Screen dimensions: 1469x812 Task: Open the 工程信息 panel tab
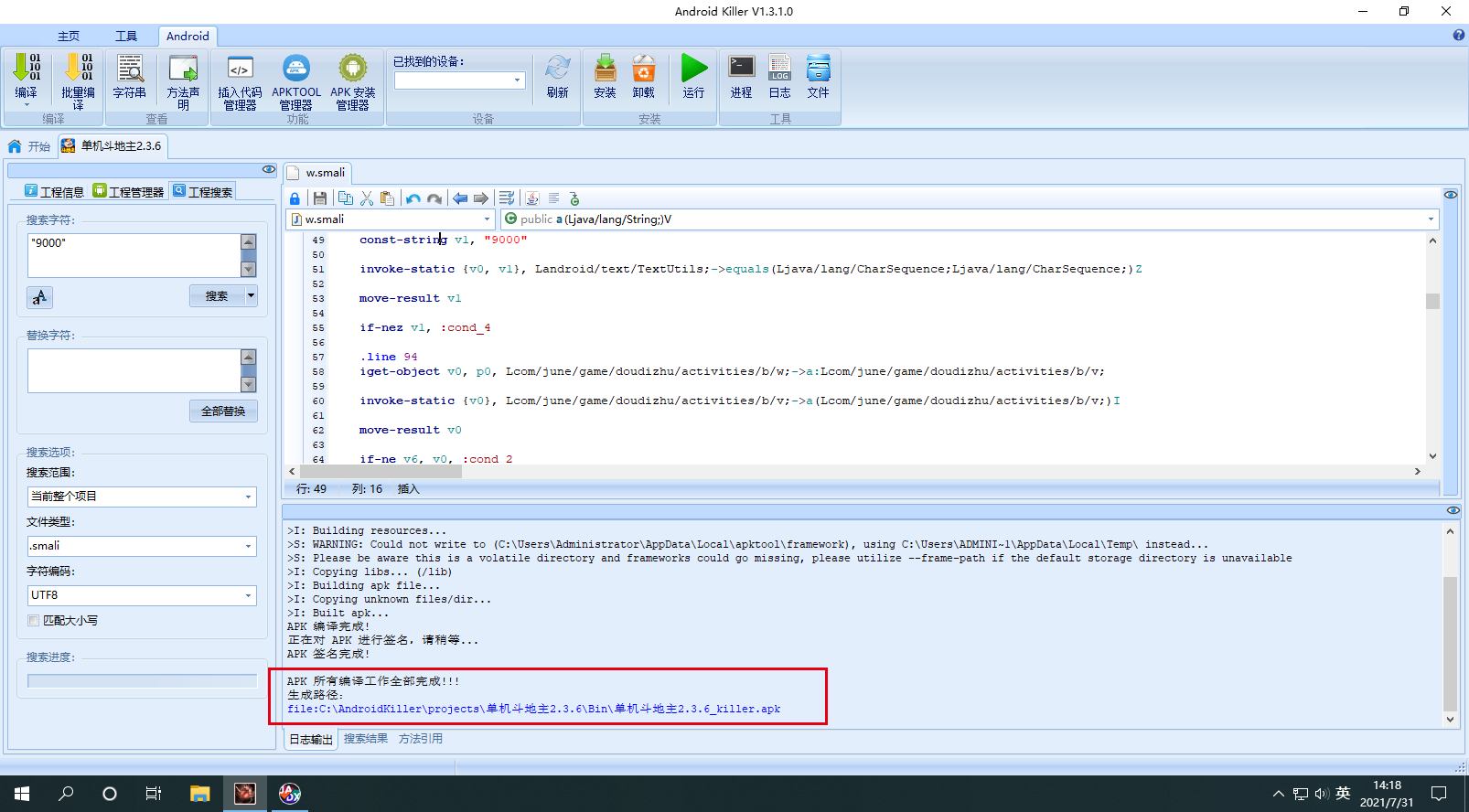54,191
